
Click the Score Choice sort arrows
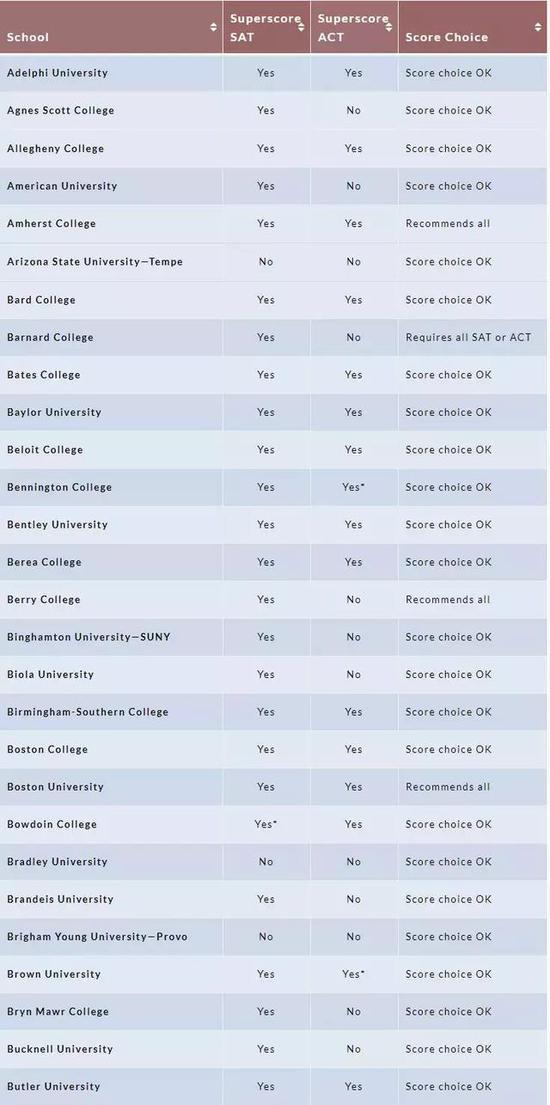coord(539,27)
